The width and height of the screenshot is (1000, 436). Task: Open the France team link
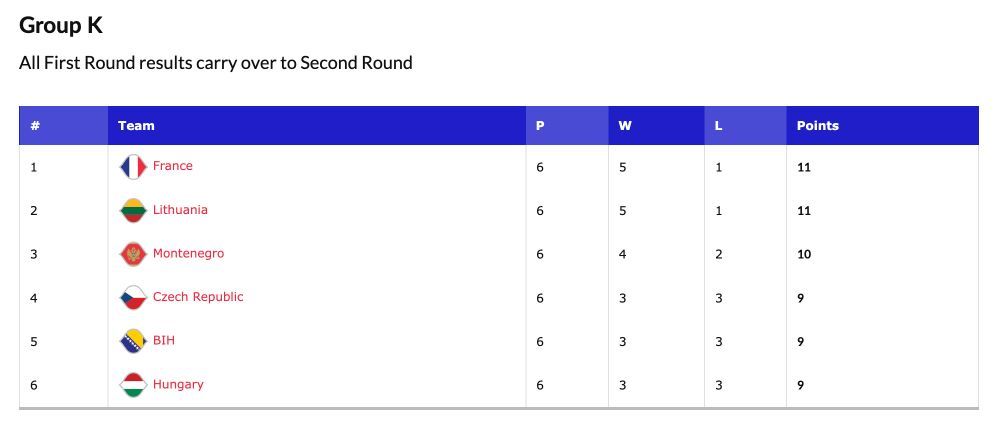(173, 166)
